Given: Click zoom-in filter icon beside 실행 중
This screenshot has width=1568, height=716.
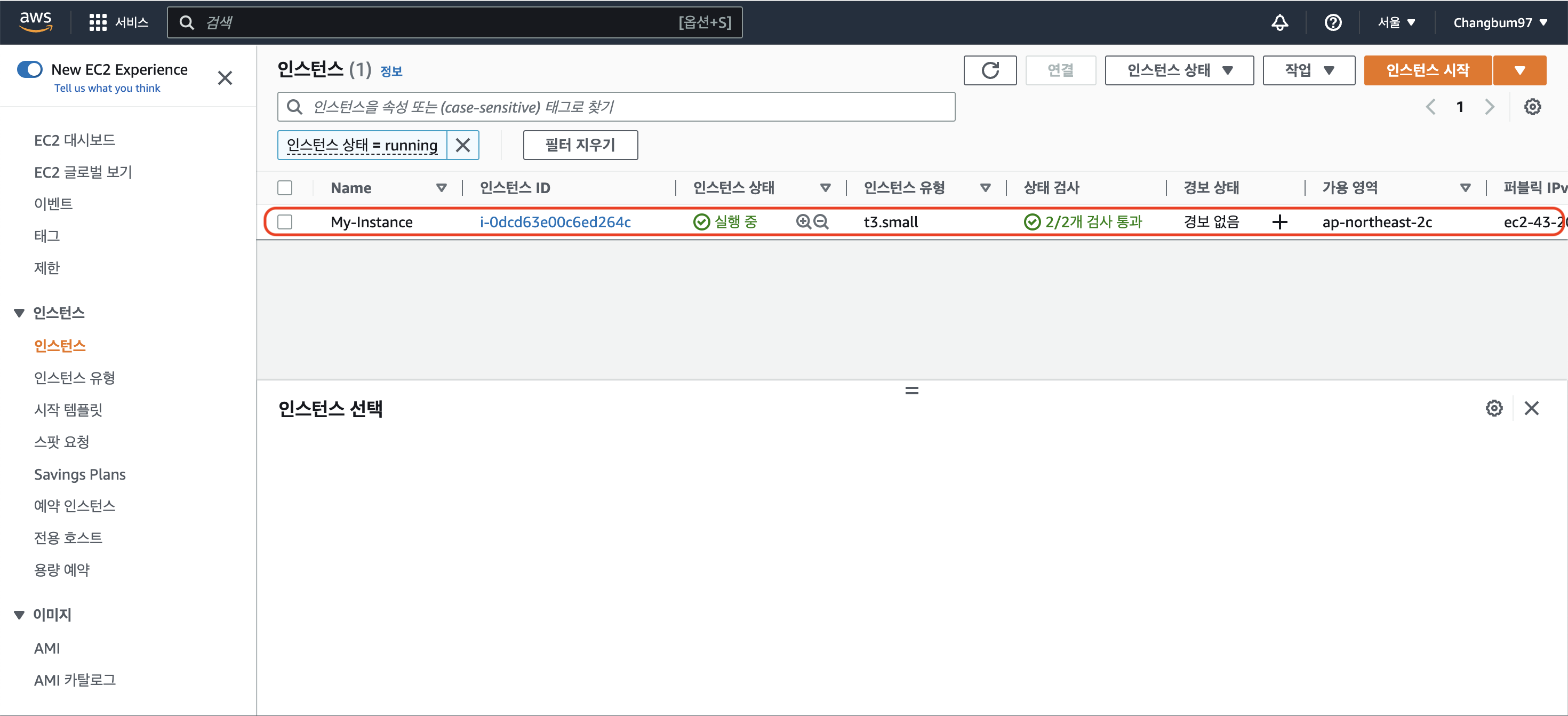Looking at the screenshot, I should [x=803, y=221].
